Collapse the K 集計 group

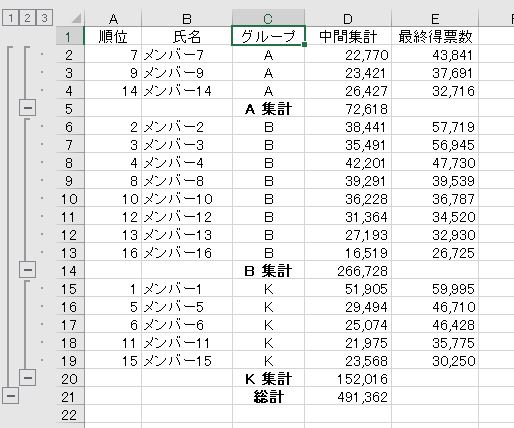[27, 378]
